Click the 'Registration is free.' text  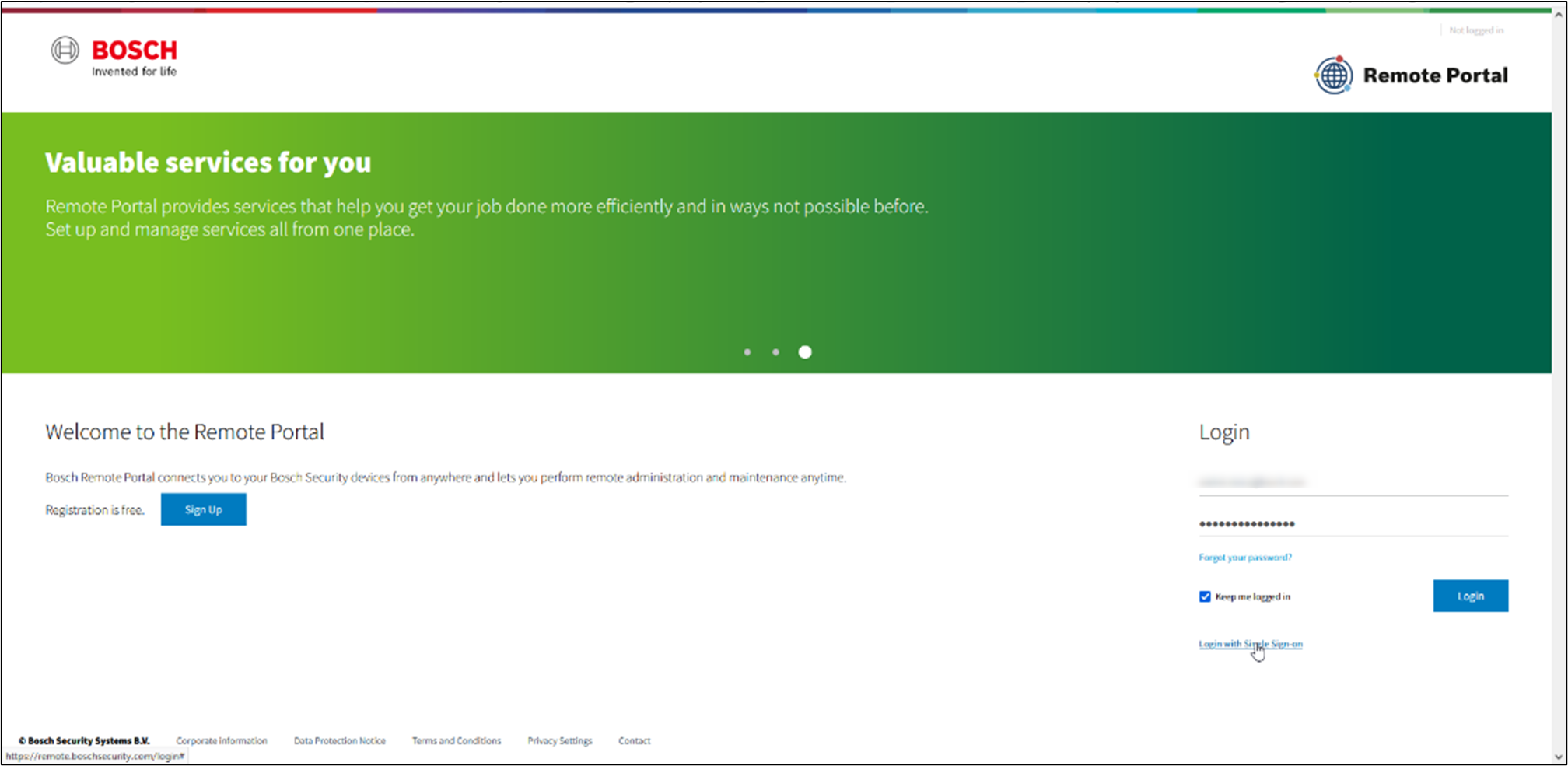click(95, 510)
